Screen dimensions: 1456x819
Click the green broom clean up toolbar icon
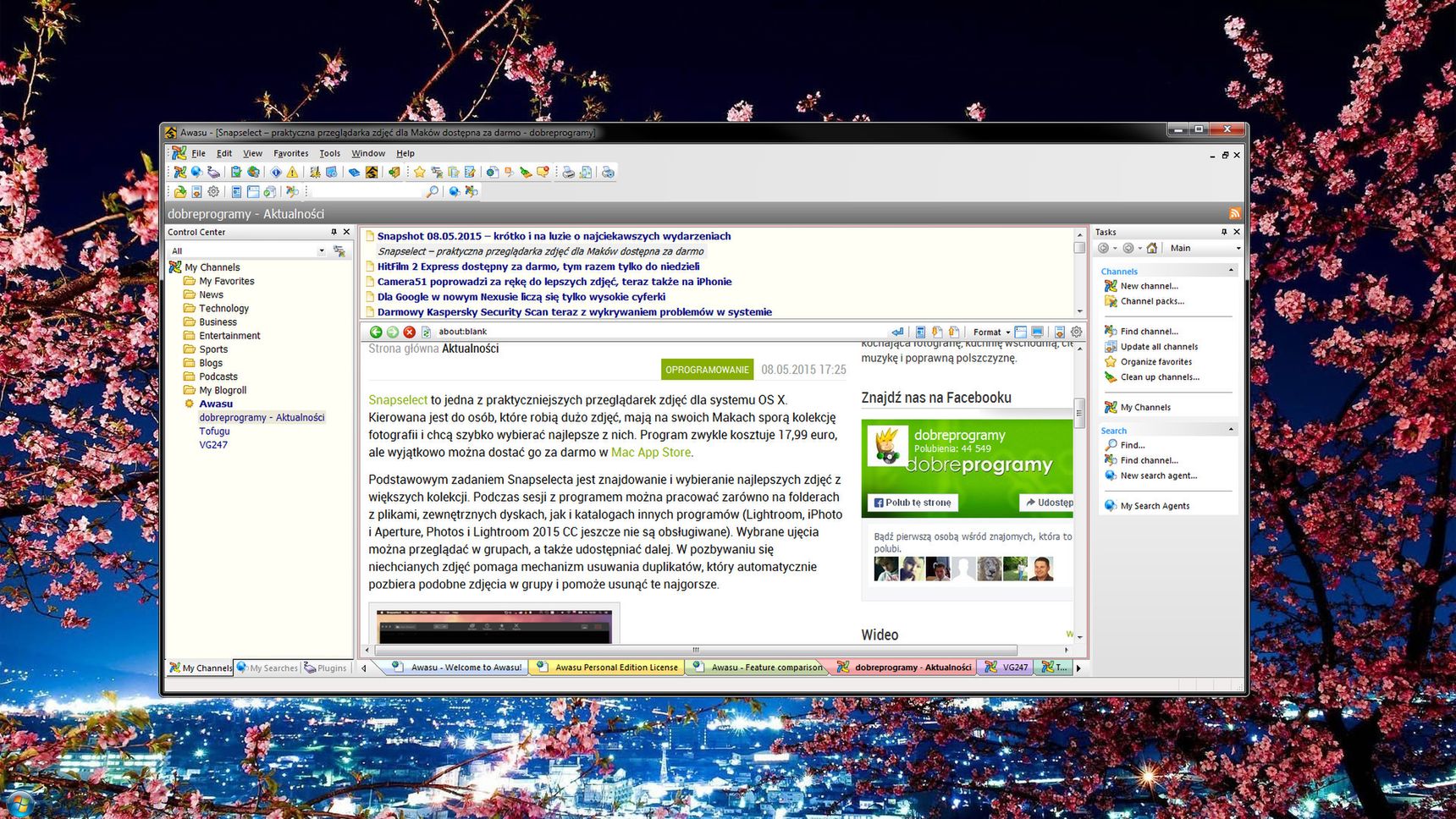526,172
